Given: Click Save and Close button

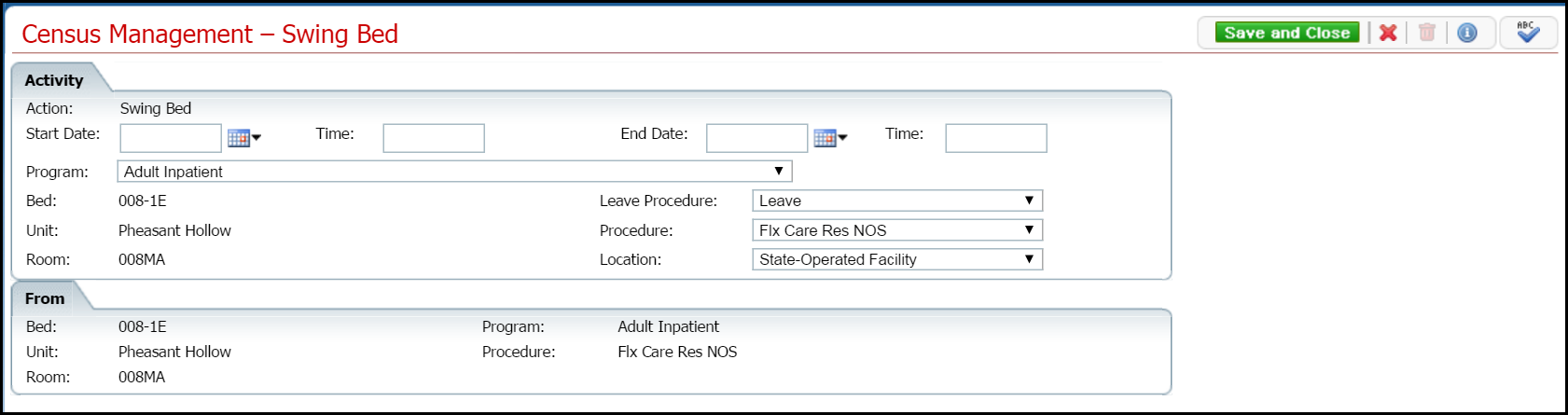Looking at the screenshot, I should (1287, 33).
